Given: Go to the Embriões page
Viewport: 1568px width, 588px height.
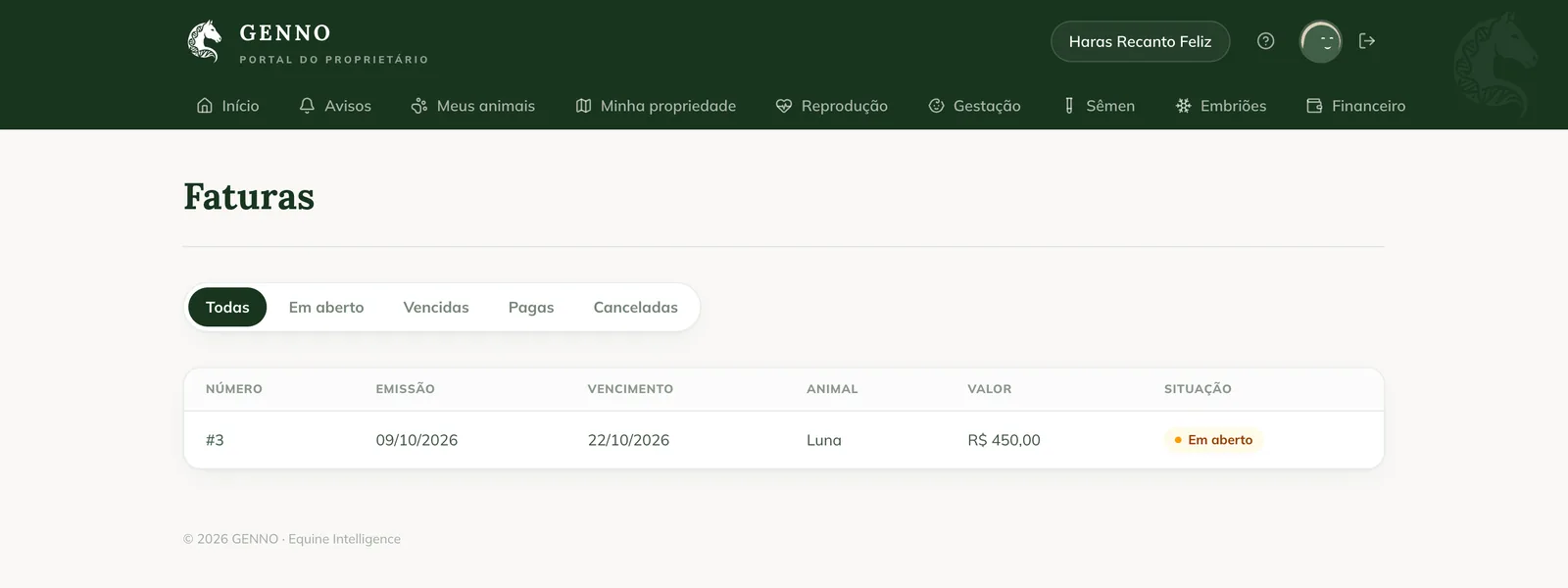Looking at the screenshot, I should (x=1221, y=106).
